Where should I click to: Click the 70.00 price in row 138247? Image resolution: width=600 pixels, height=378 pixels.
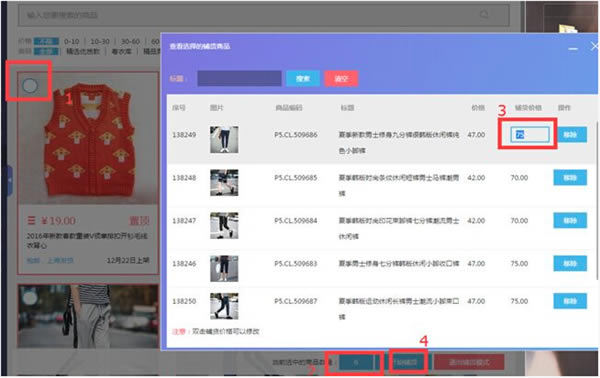(x=519, y=221)
